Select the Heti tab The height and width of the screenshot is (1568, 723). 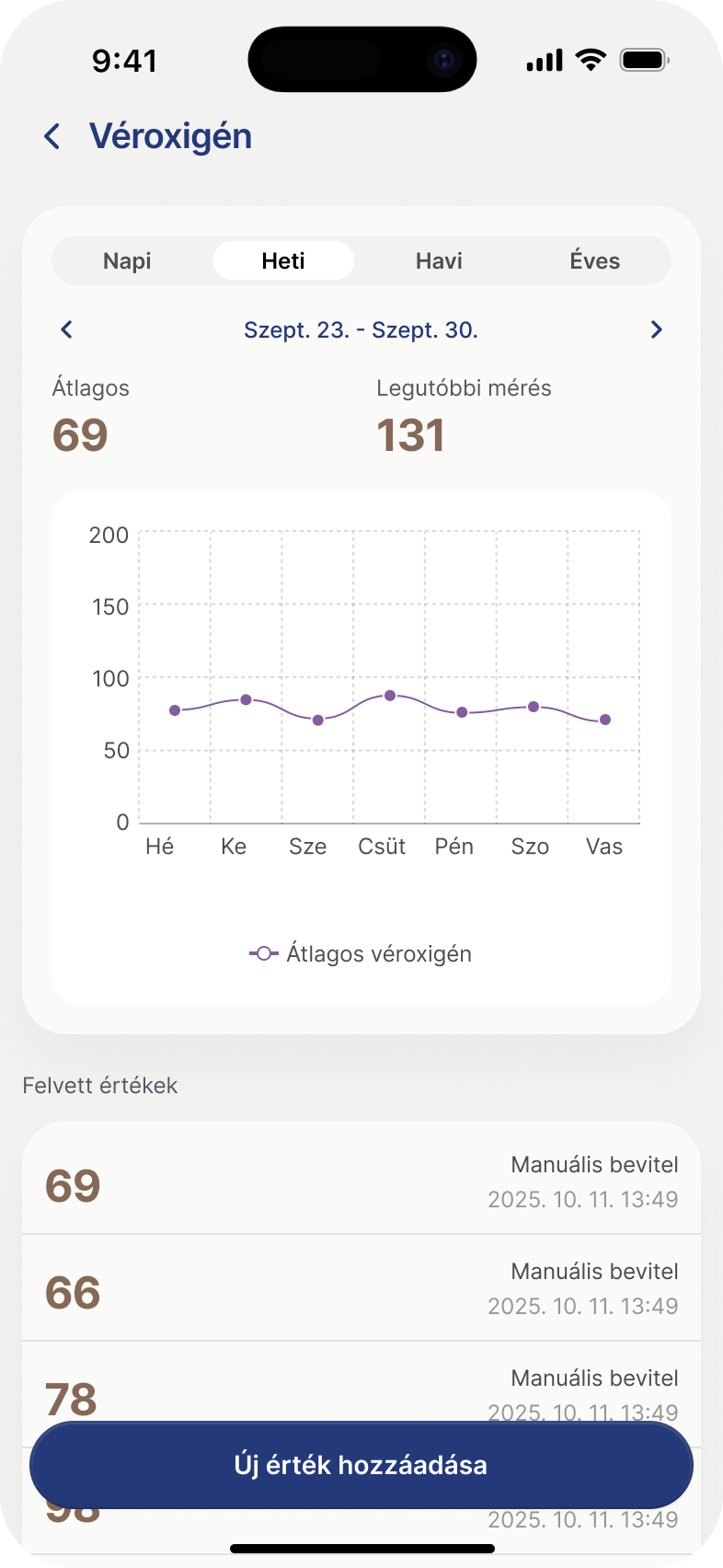point(283,261)
